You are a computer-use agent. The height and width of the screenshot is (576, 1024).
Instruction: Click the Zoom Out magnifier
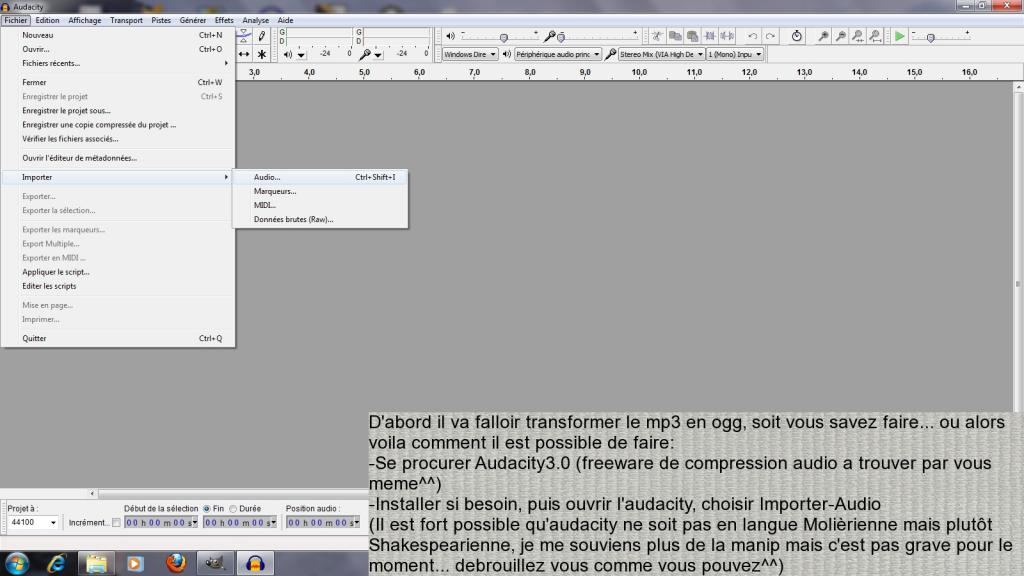[841, 36]
